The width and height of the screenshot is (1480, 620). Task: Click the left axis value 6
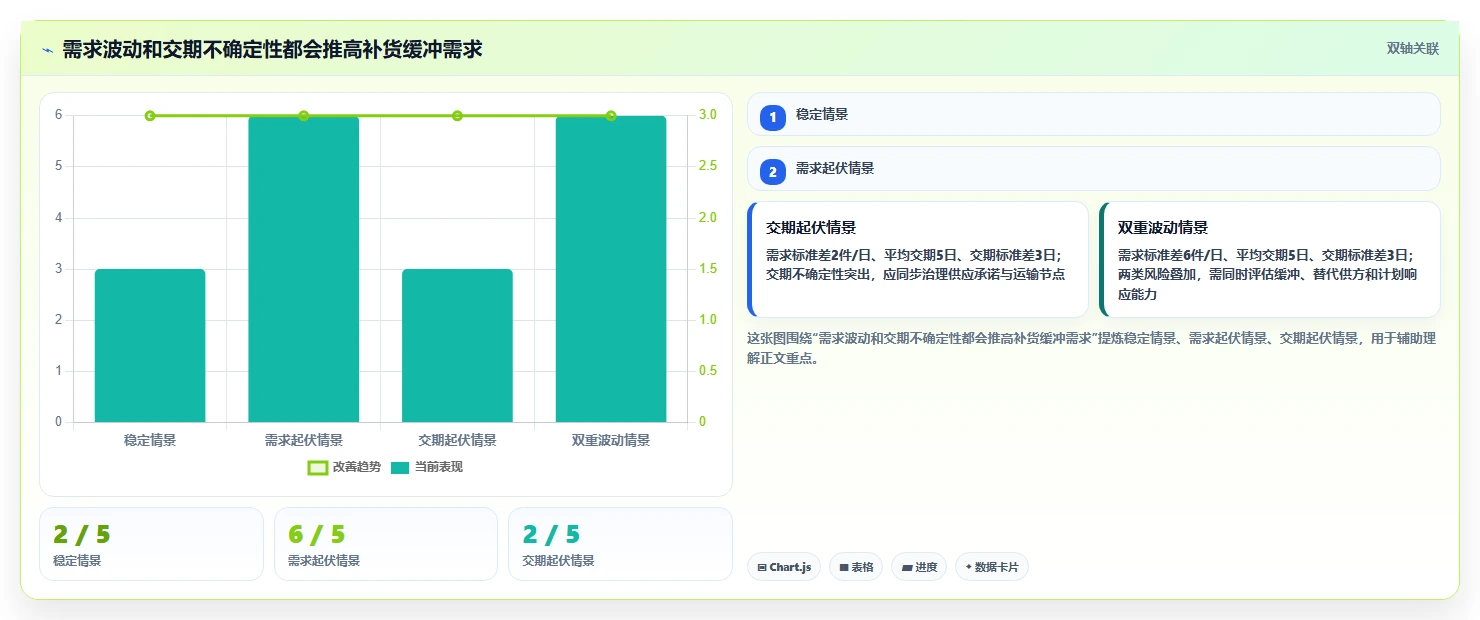click(58, 115)
